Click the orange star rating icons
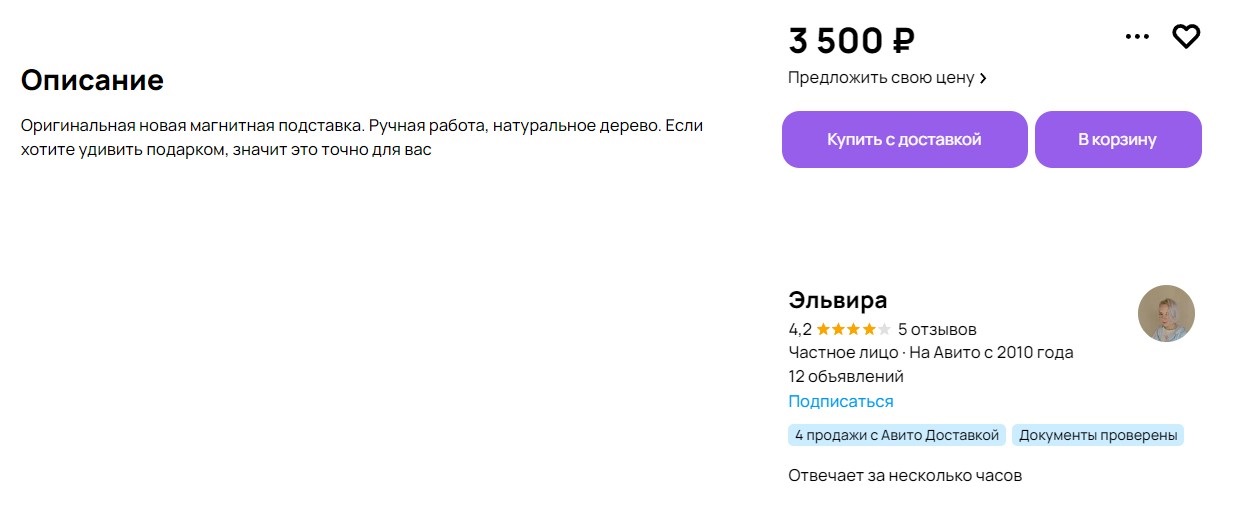 pyautogui.click(x=852, y=329)
